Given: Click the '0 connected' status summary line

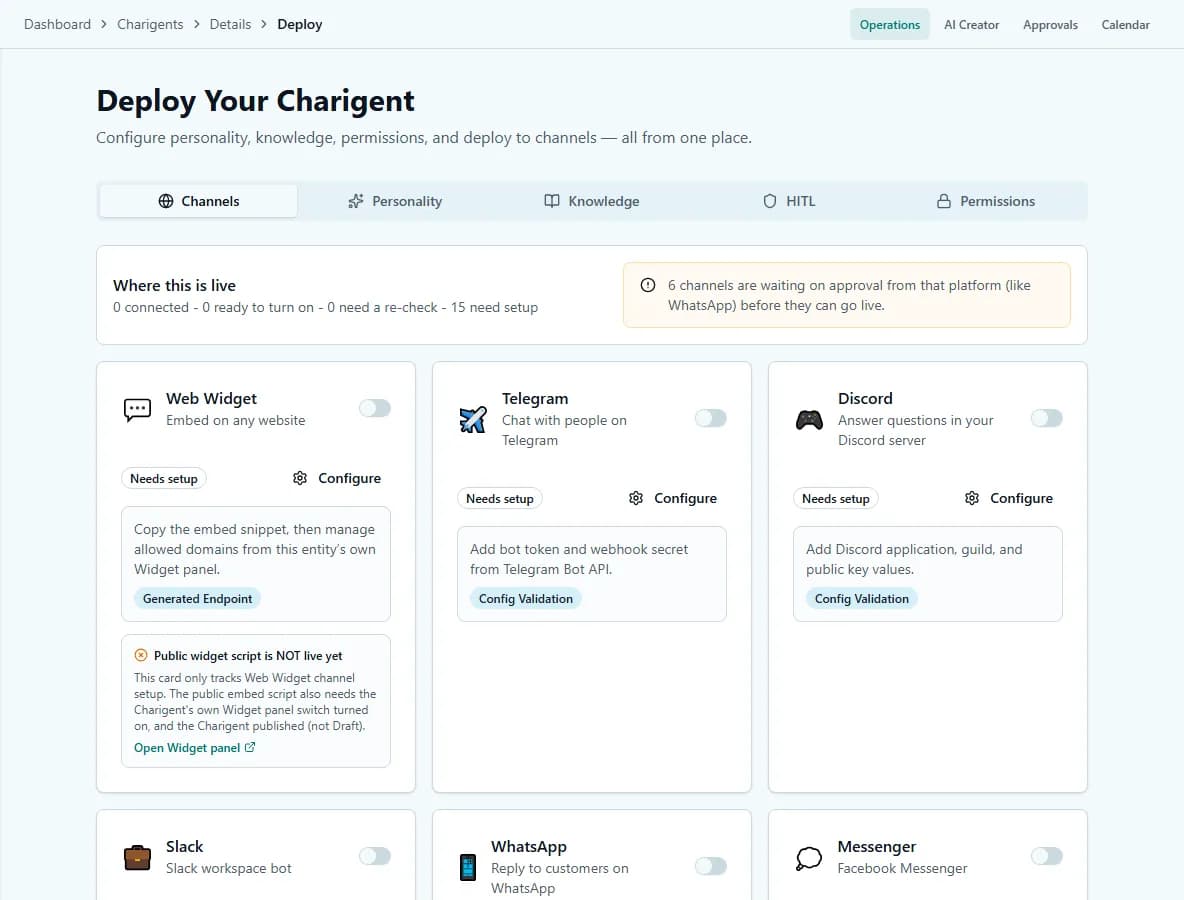Looking at the screenshot, I should click(325, 307).
